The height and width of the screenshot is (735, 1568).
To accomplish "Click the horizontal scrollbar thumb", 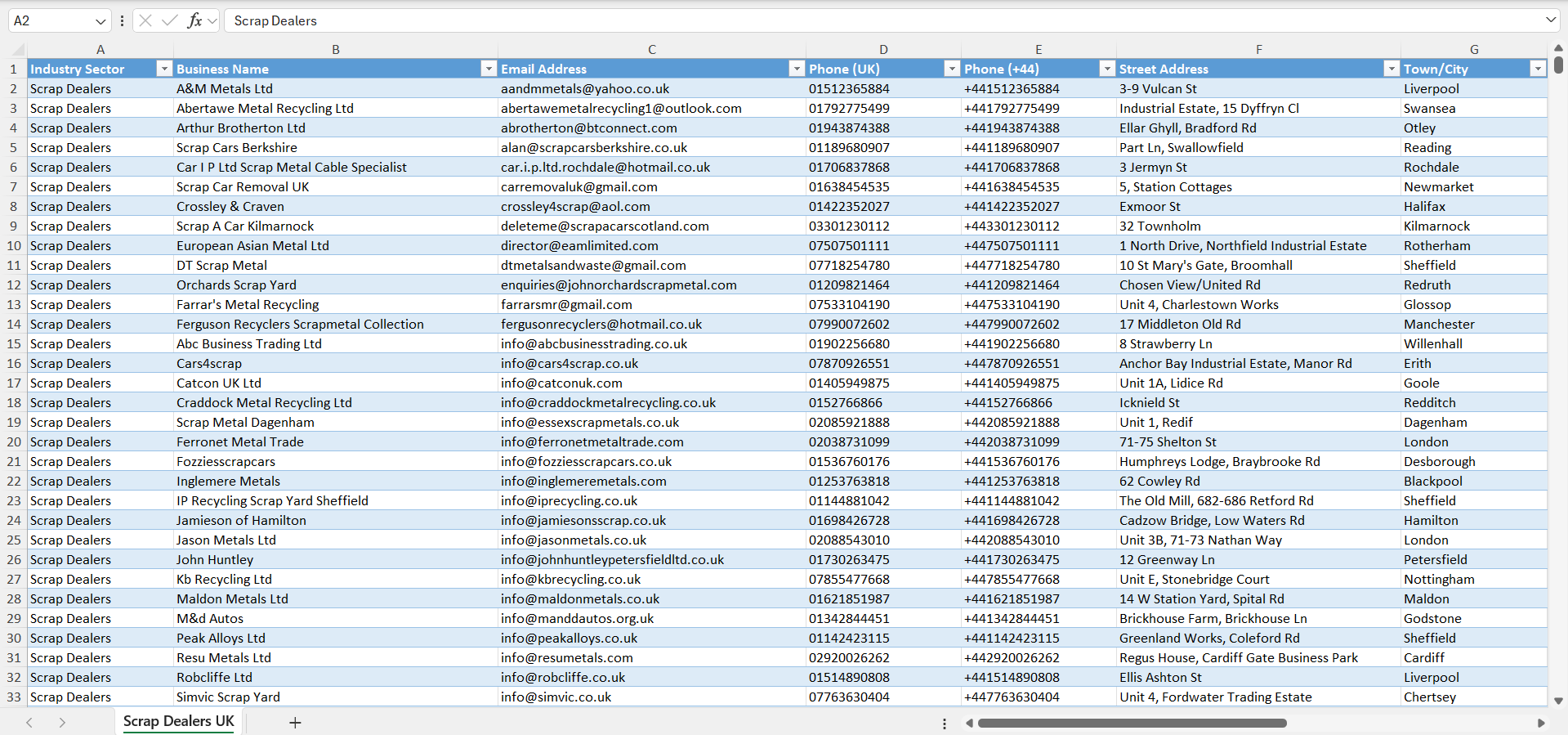I will (x=1132, y=723).
